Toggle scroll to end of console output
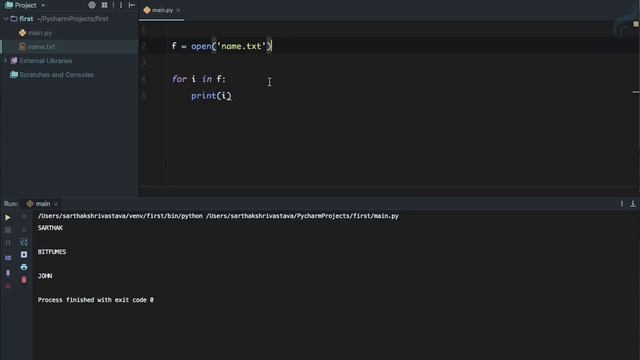640x360 pixels. pos(24,254)
